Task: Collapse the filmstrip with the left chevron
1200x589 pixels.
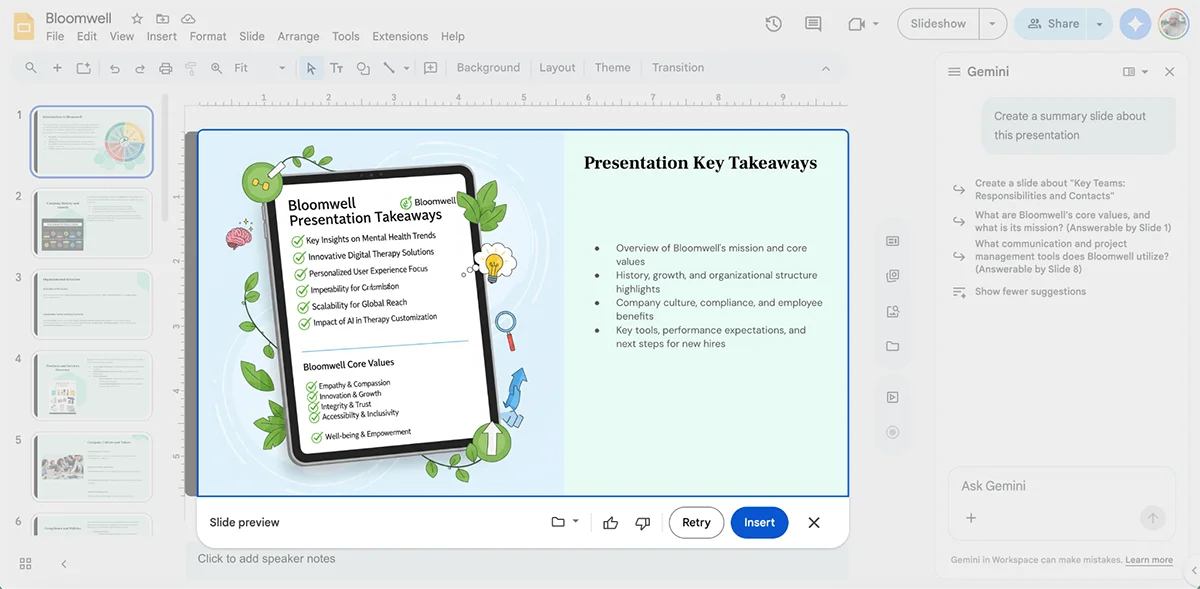Action: [64, 564]
